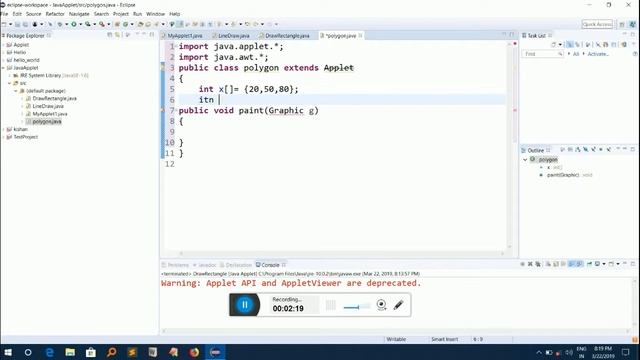Click the Quick Access search field
Viewport: 640px width, 360px height.
coord(597,24)
